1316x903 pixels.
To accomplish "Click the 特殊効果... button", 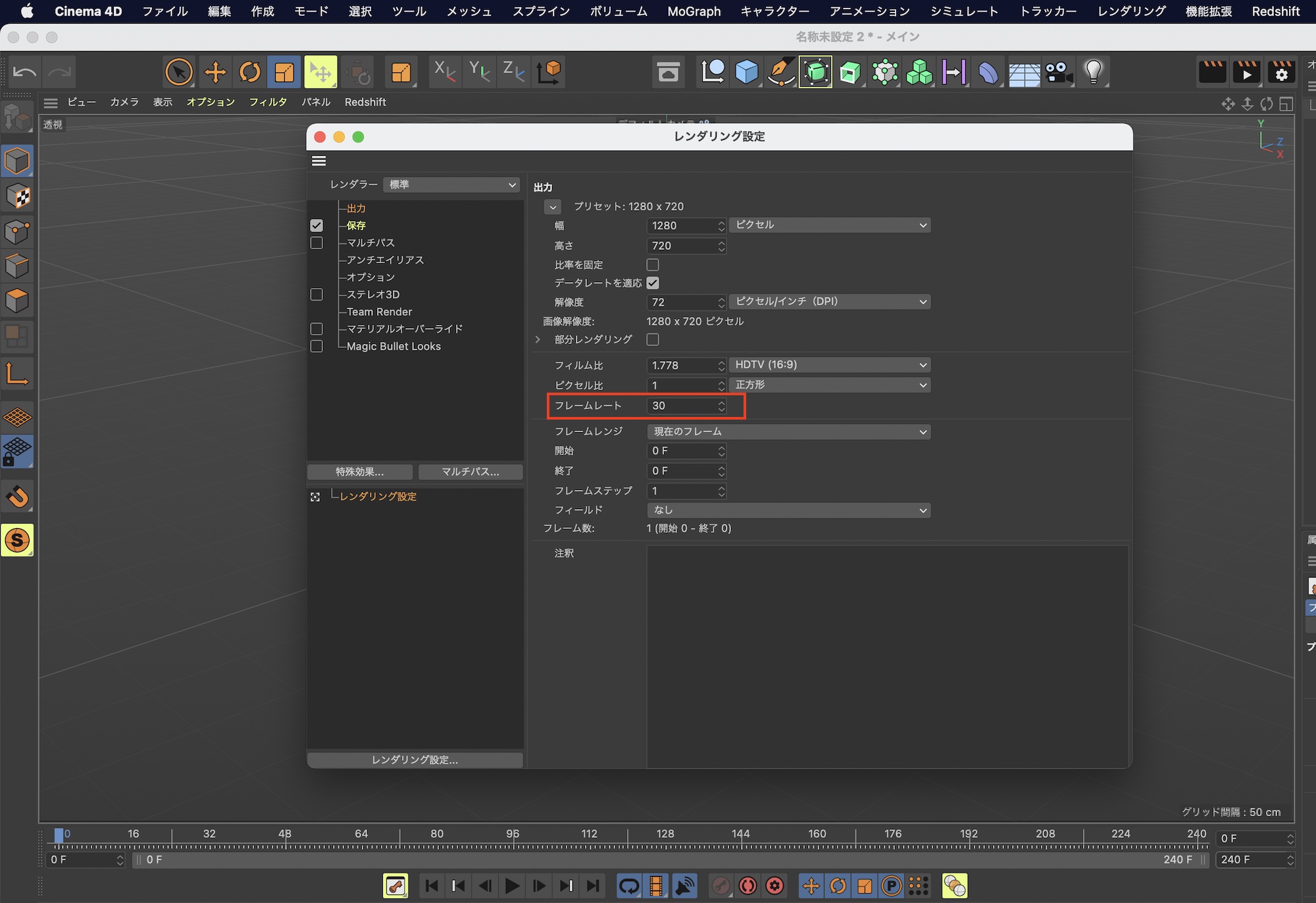I will (359, 472).
